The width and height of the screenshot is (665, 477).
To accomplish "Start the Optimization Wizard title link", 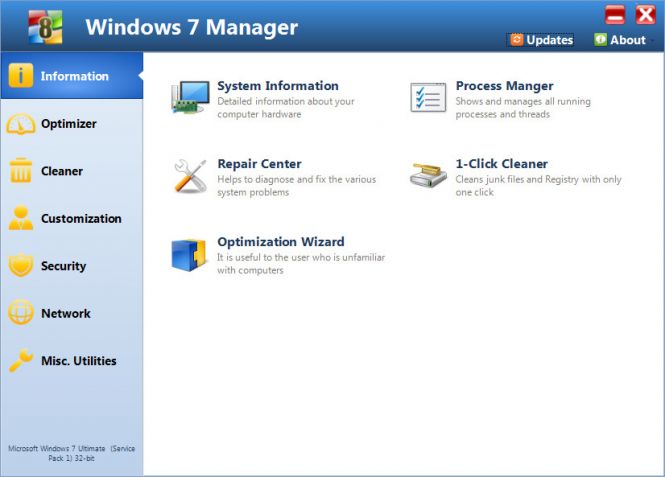I will pos(281,242).
